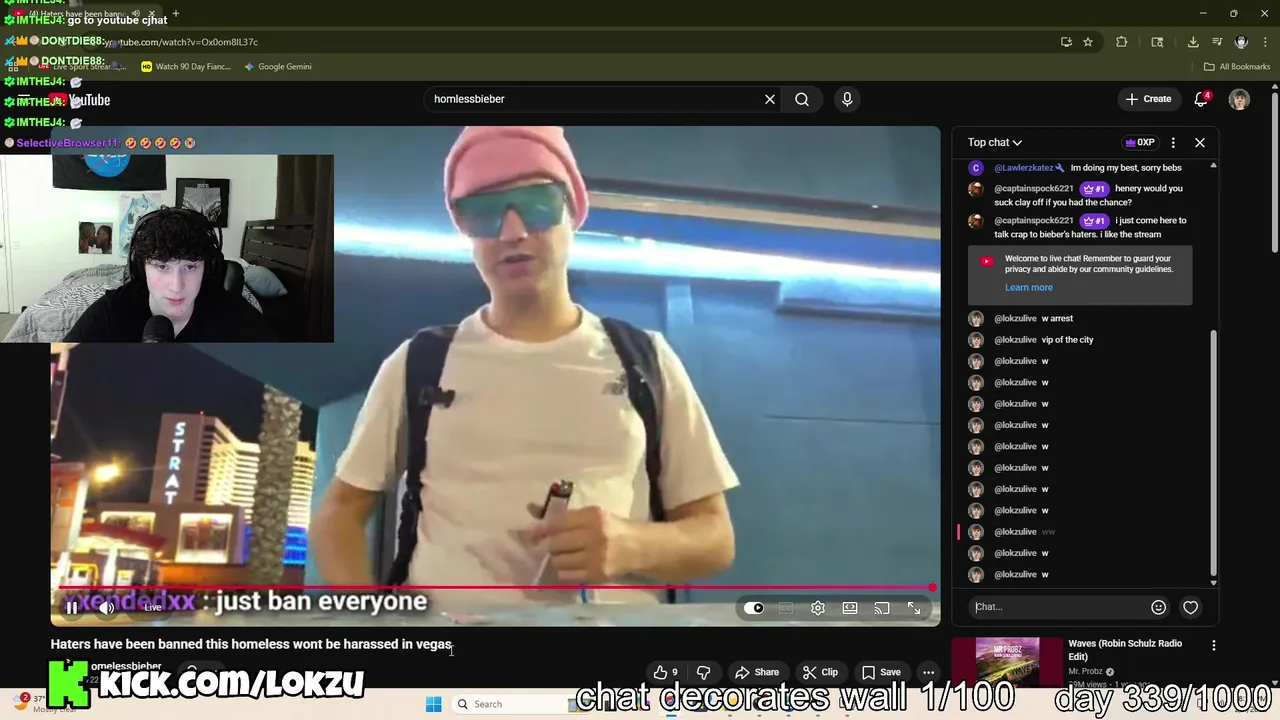Dislike the video with thumbs down
Viewport: 1280px width, 720px height.
[x=703, y=672]
